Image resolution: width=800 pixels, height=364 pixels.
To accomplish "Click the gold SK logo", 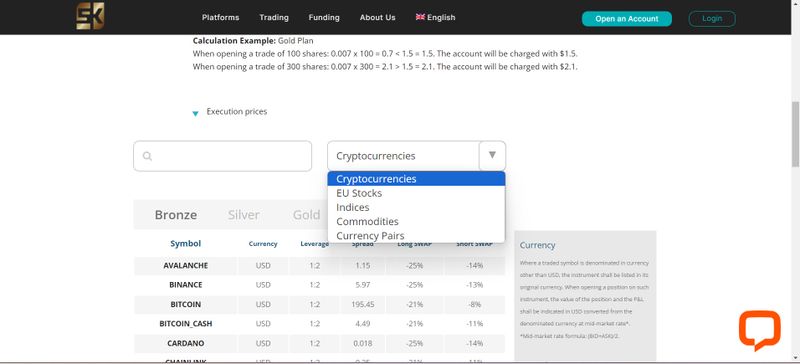I will coord(90,16).
